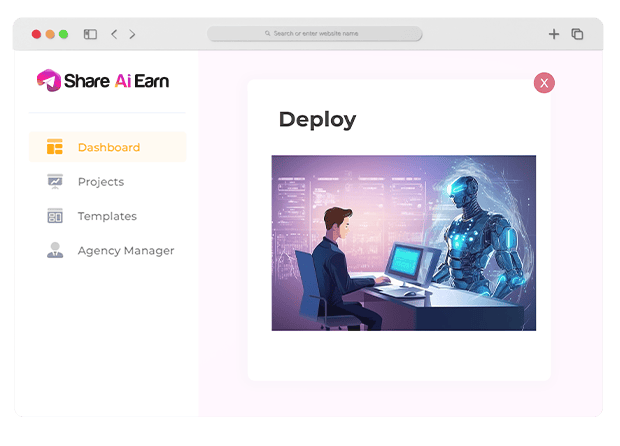
Task: Open a new tab with the plus icon
Action: coord(554,34)
